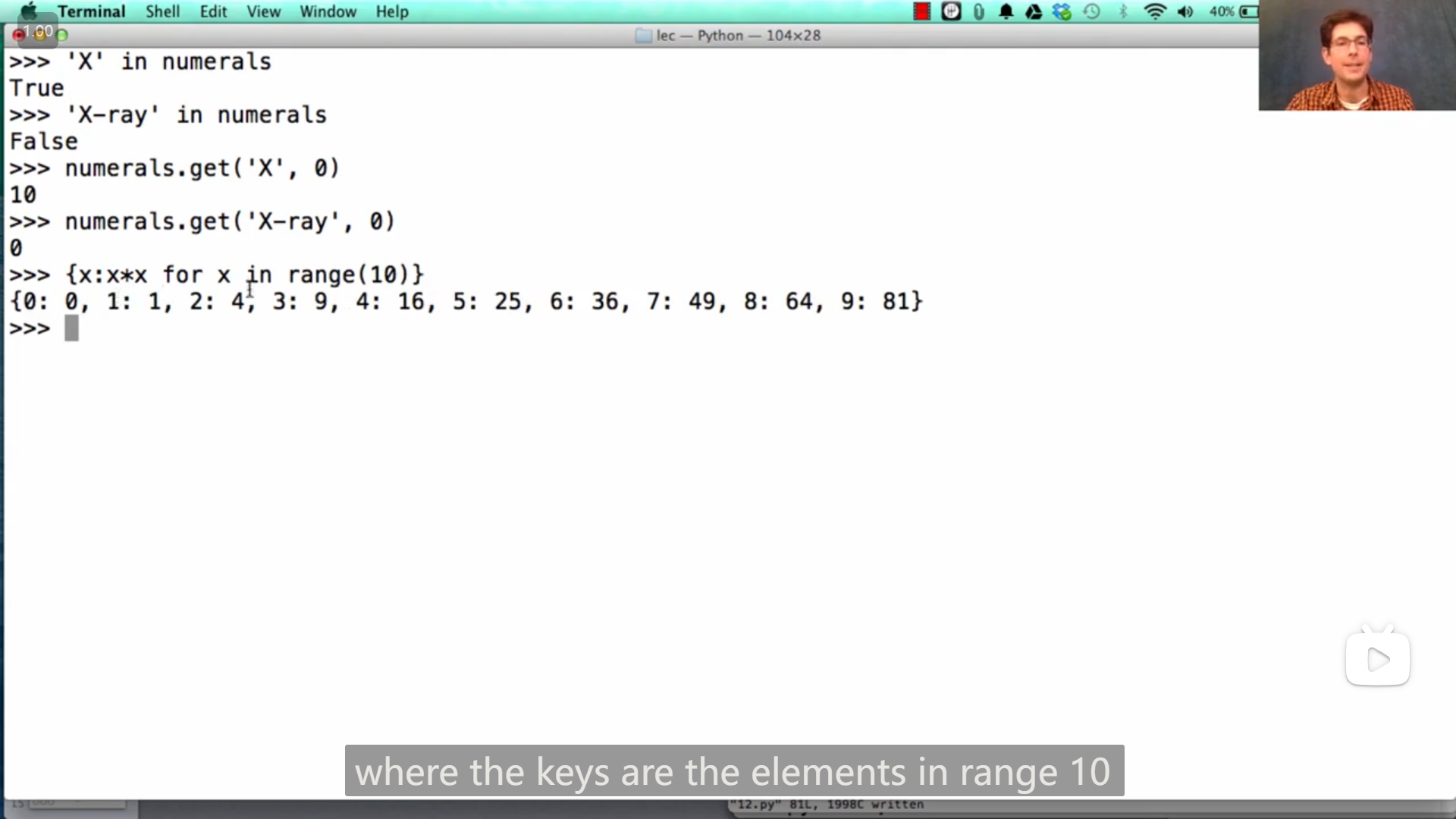Open the Edit menu
Viewport: 1456px width, 819px height.
(x=213, y=11)
